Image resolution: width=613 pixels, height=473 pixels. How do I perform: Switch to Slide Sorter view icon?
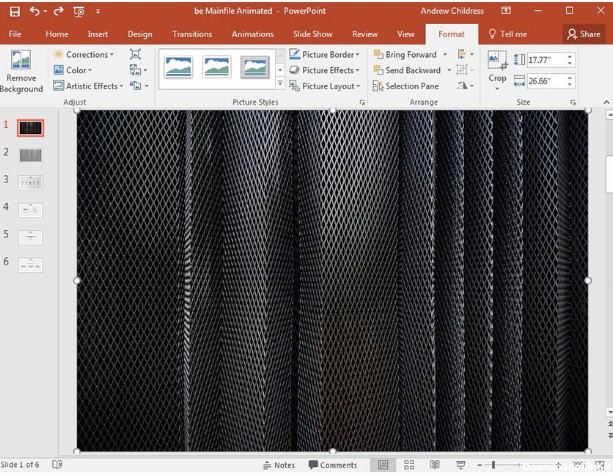point(409,465)
